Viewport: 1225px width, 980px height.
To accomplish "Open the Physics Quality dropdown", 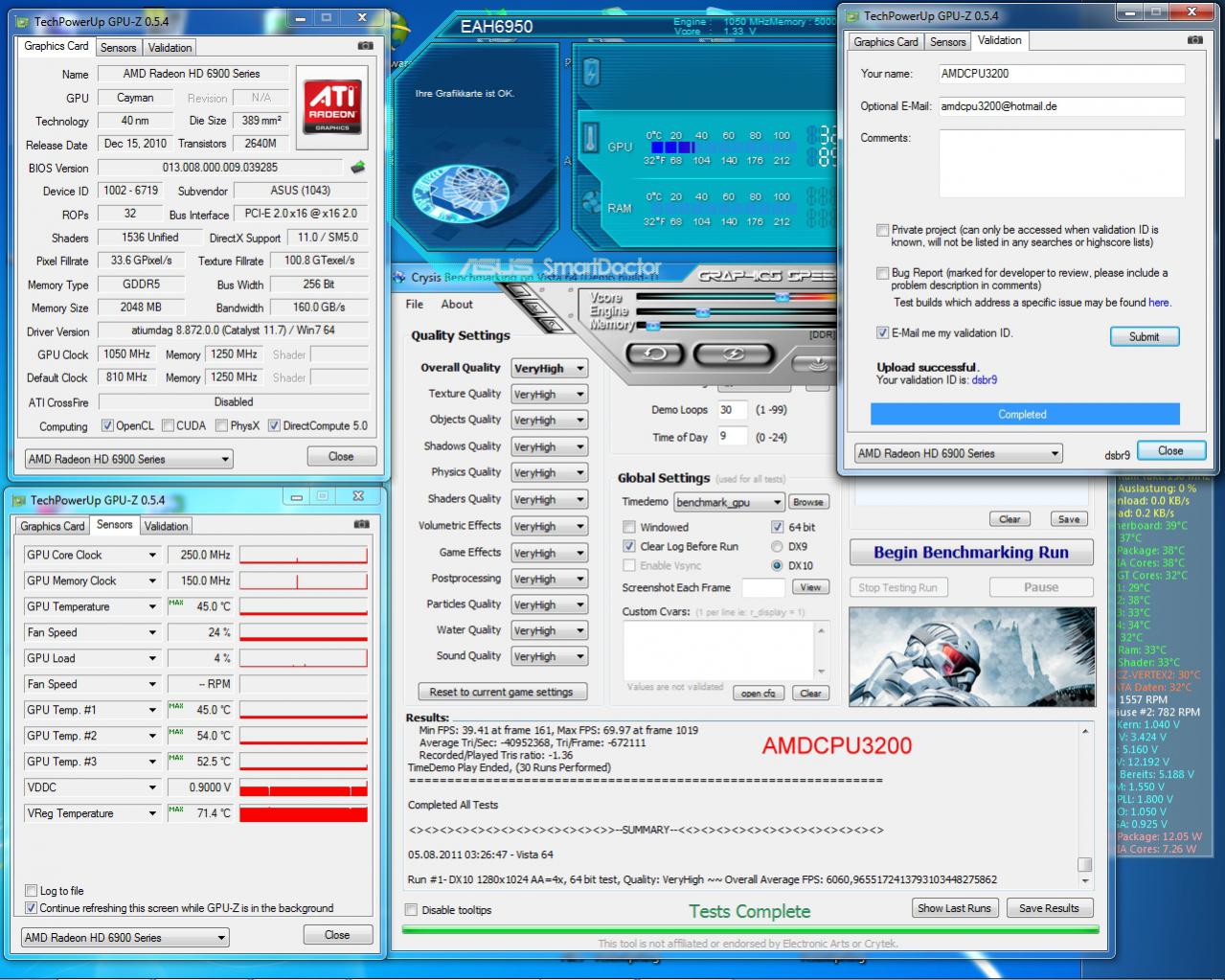I will tap(550, 472).
